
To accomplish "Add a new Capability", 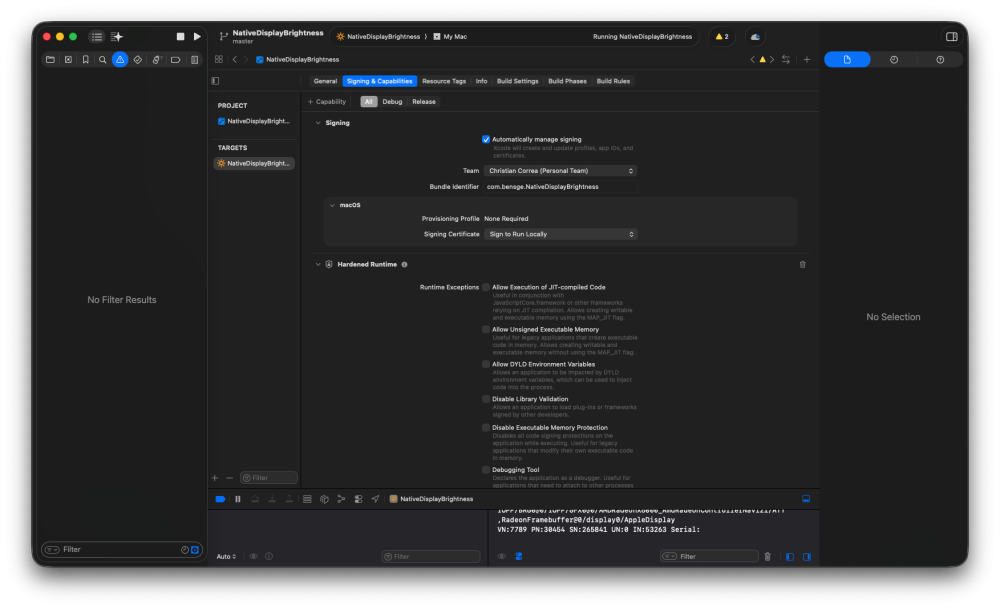I will point(327,101).
